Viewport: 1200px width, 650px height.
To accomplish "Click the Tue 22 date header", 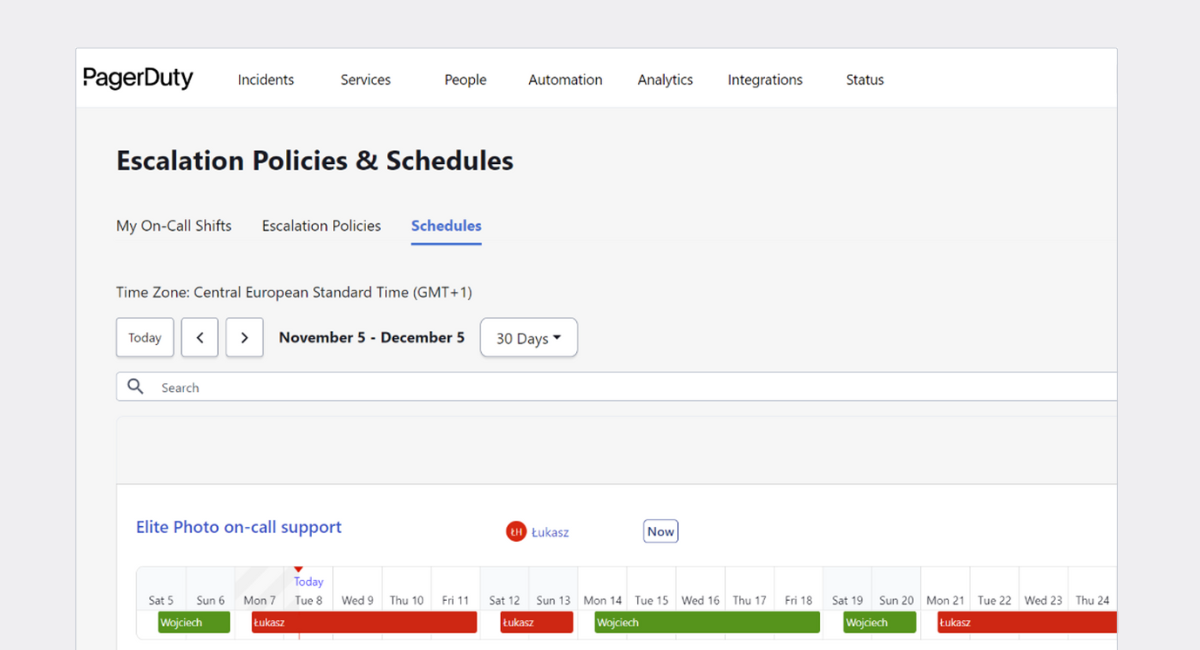I will pyautogui.click(x=994, y=601).
